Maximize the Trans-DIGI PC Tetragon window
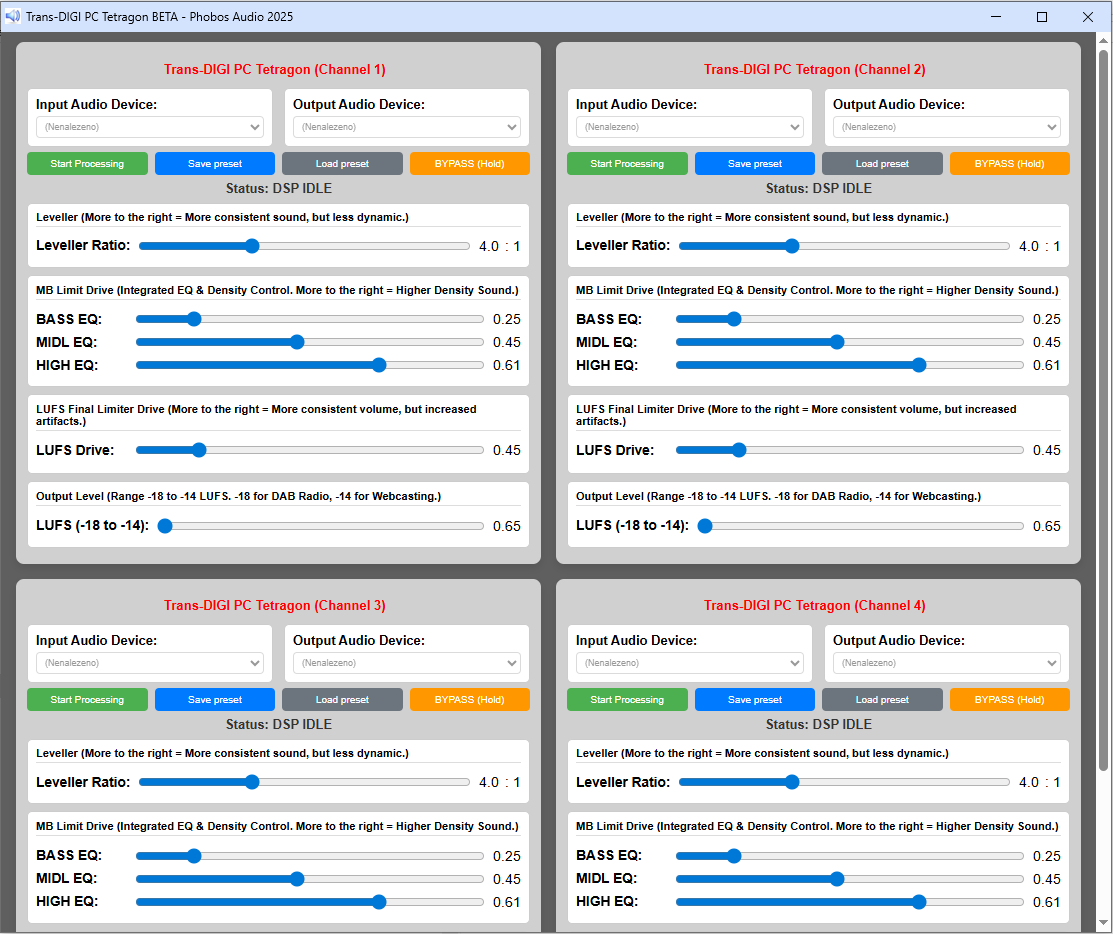This screenshot has height=934, width=1113. (x=1042, y=17)
